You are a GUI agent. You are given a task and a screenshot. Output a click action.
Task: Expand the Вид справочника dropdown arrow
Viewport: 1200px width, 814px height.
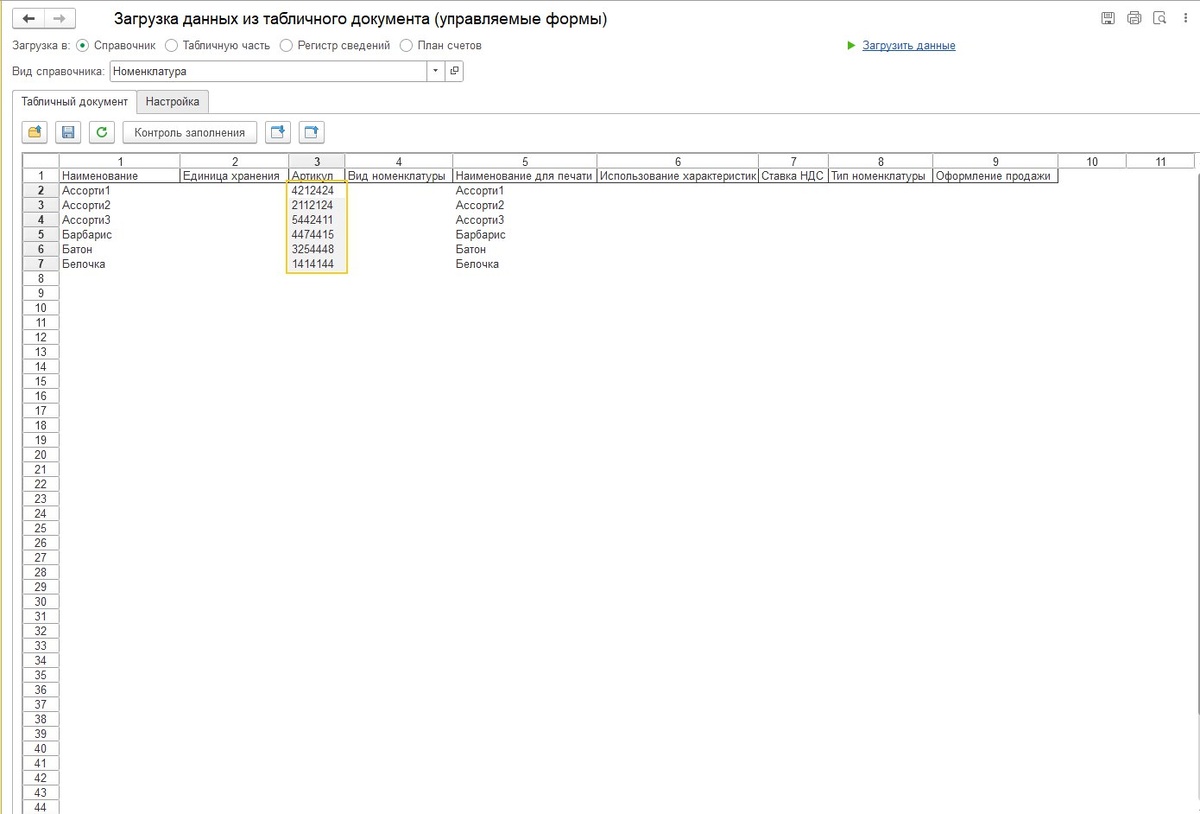tap(435, 71)
